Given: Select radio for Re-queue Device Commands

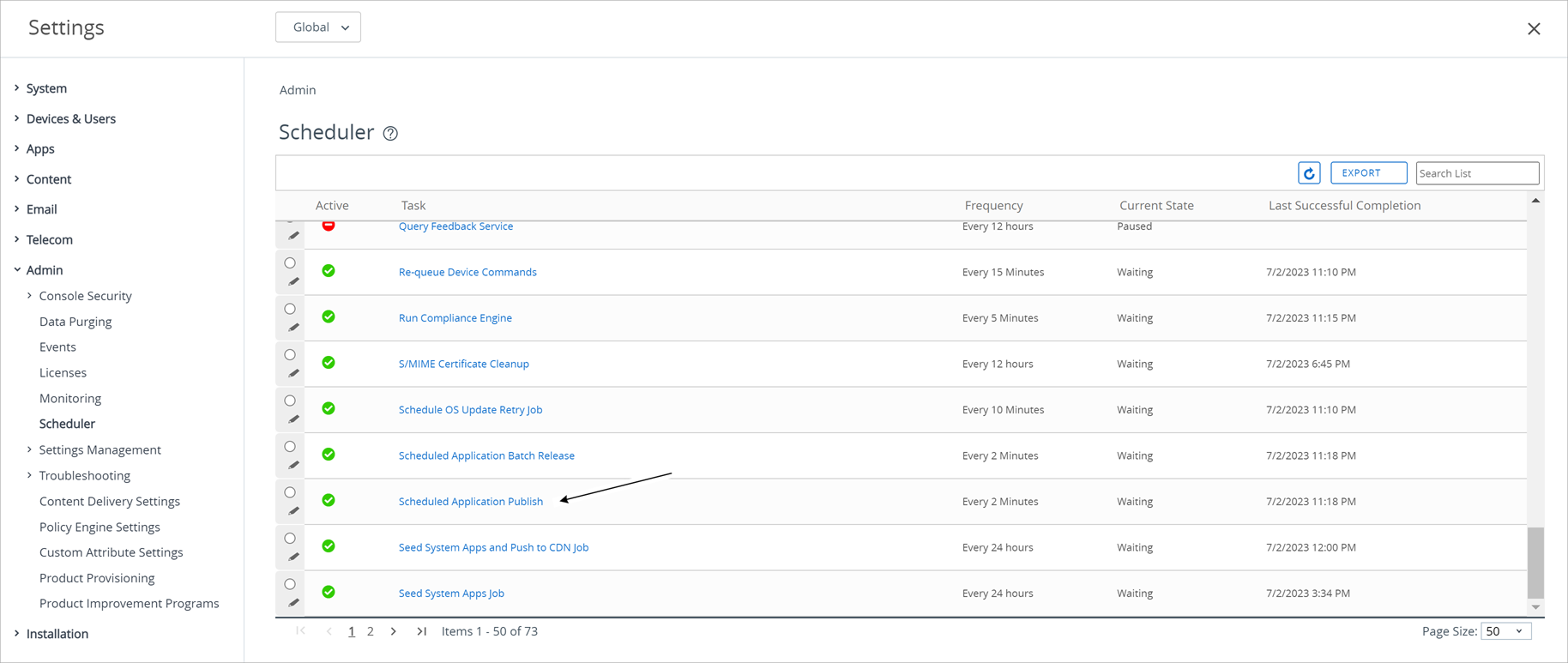Looking at the screenshot, I should point(290,263).
